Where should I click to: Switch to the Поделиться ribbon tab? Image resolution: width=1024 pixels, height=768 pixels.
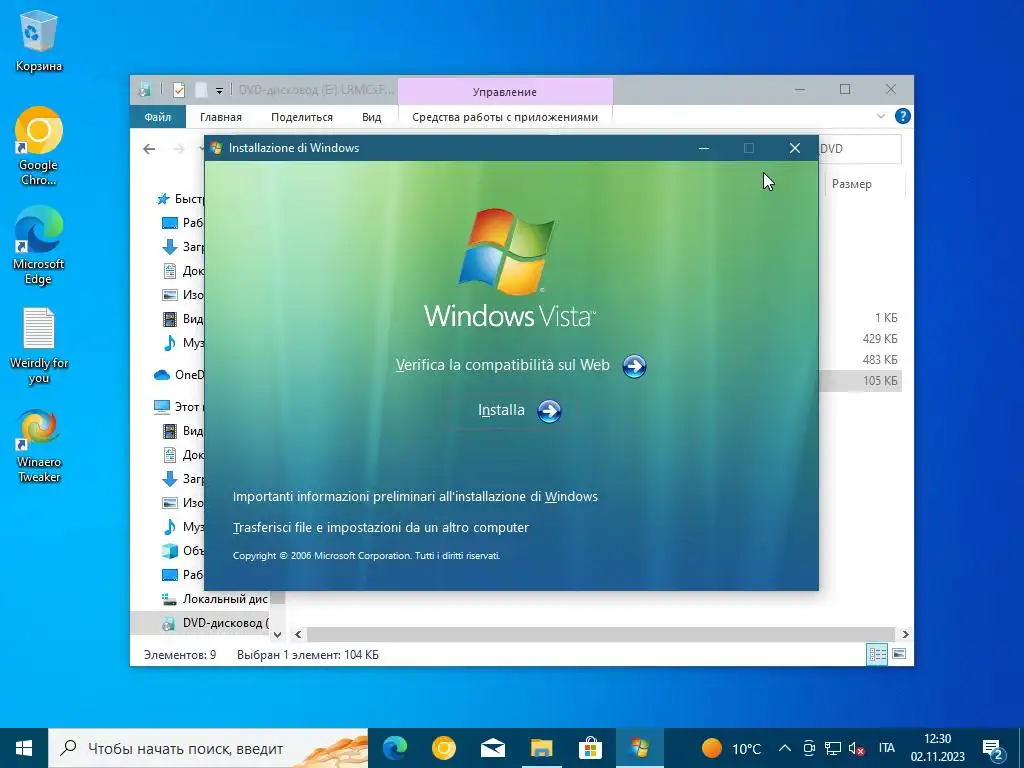click(302, 117)
